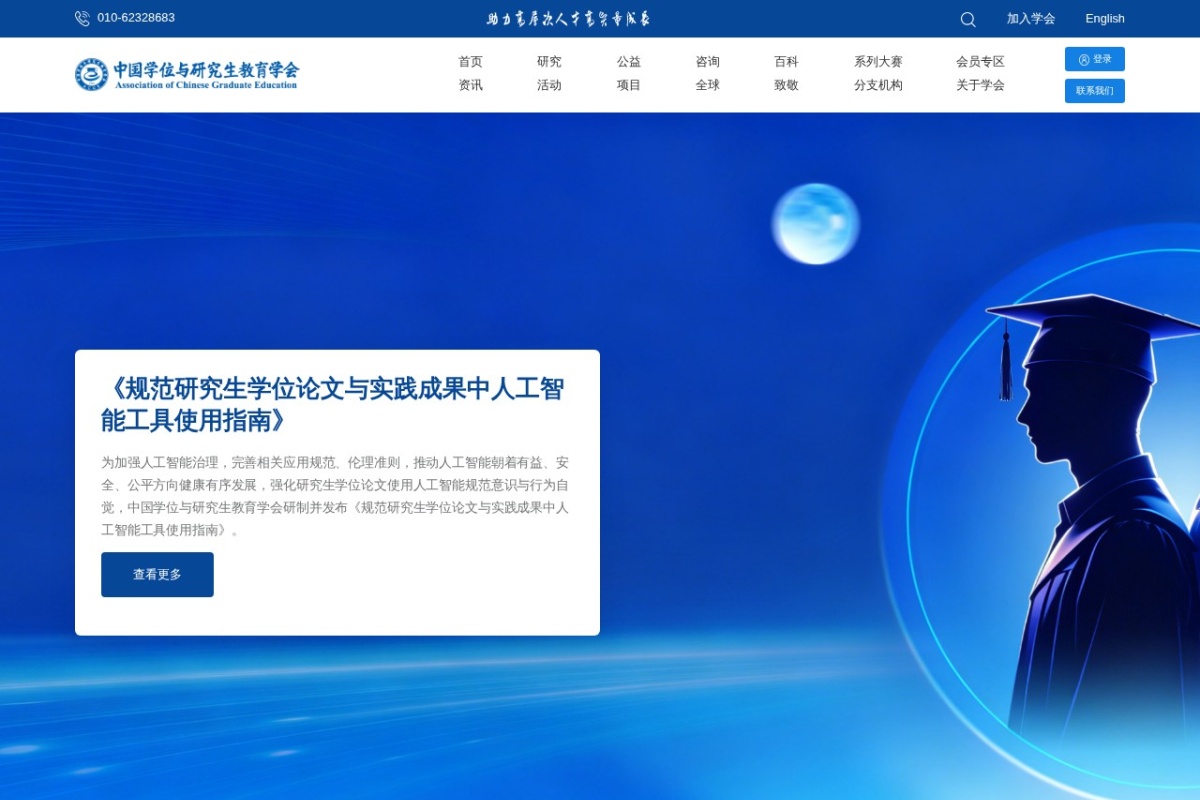Open the 全球 menu item
Screen dimensions: 1200x800
pos(707,86)
